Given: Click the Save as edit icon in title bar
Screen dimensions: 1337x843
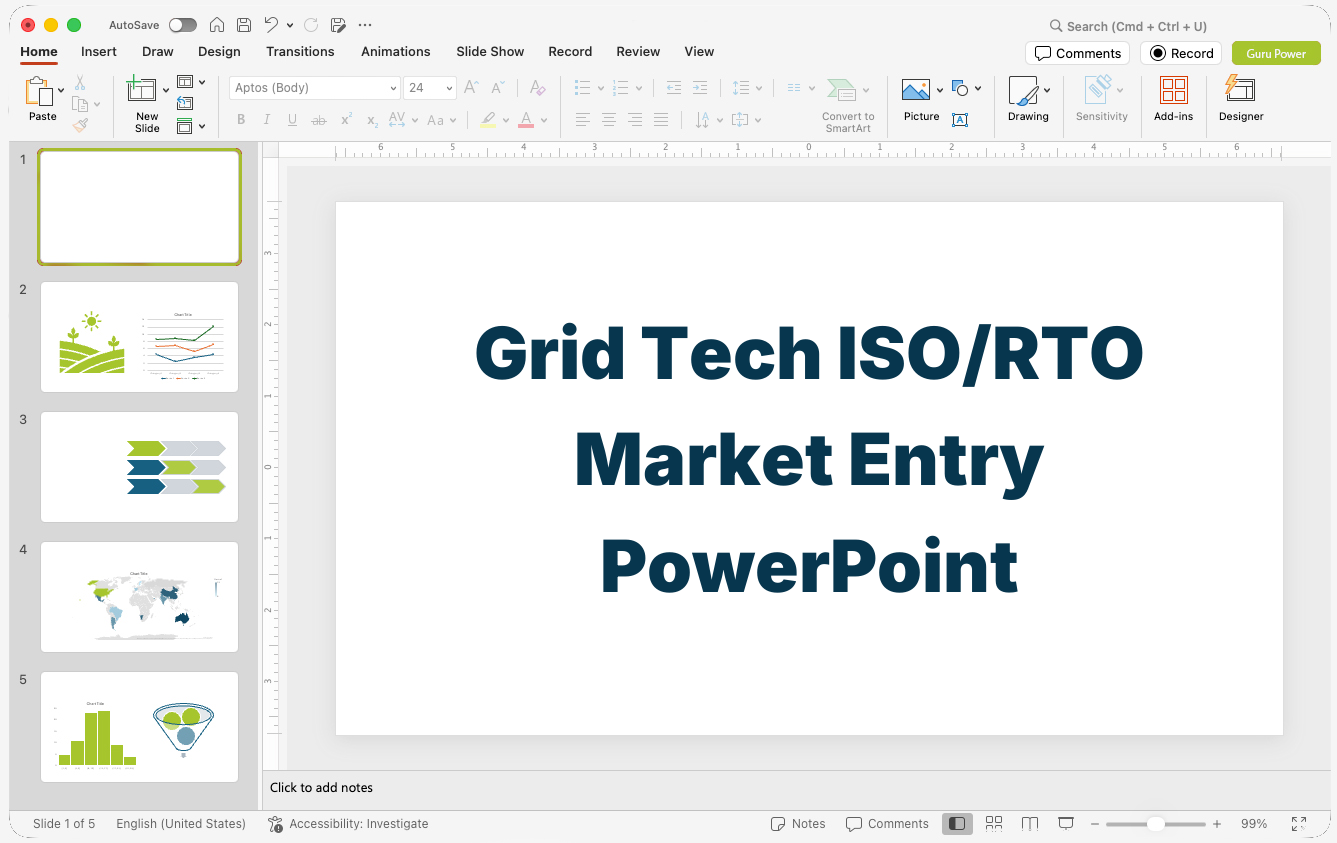Looking at the screenshot, I should click(338, 25).
